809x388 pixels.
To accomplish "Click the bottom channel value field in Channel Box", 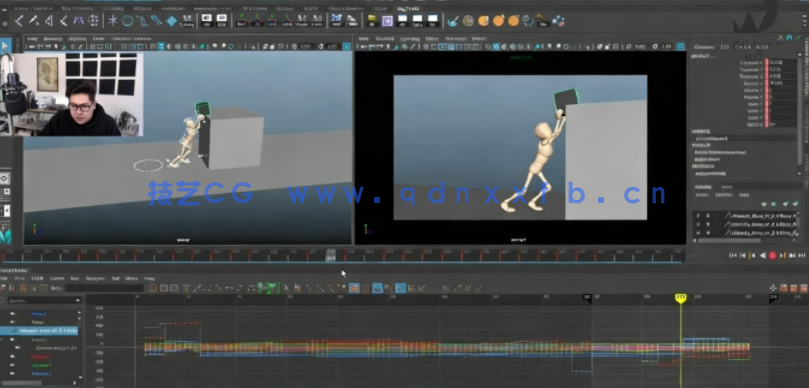I will pyautogui.click(x=782, y=125).
